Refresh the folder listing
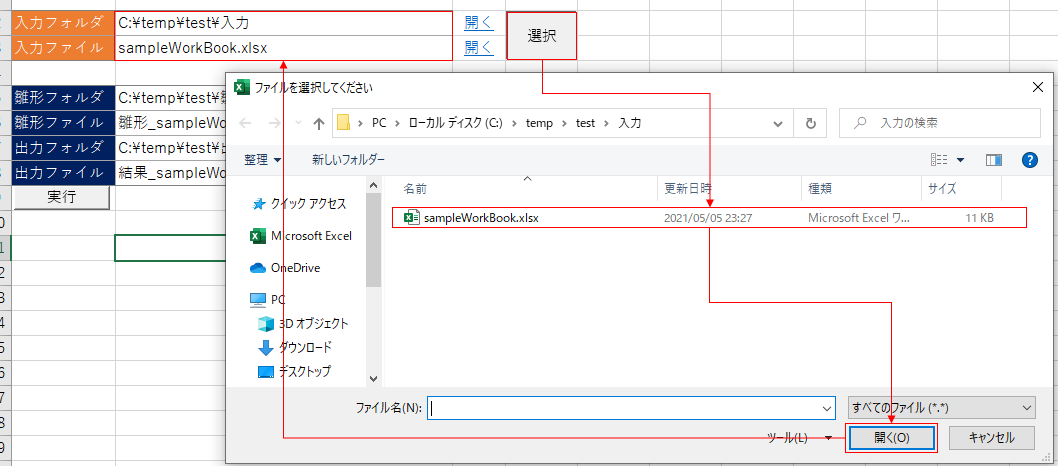1058x466 pixels. coord(811,124)
